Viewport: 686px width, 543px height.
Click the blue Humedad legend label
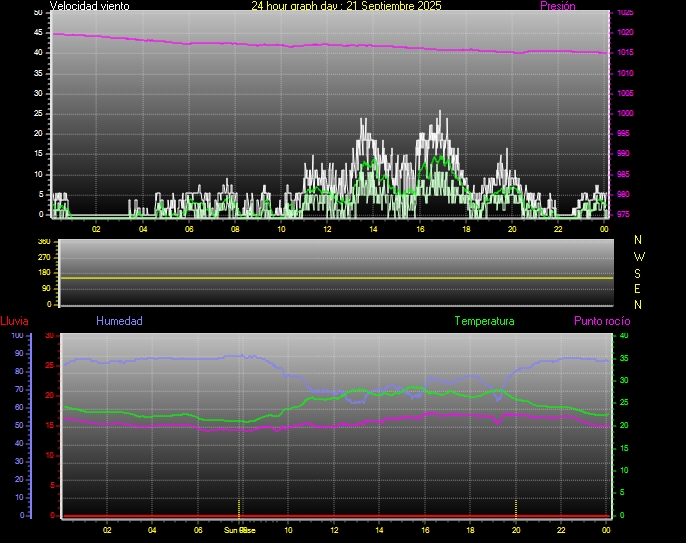click(x=119, y=321)
